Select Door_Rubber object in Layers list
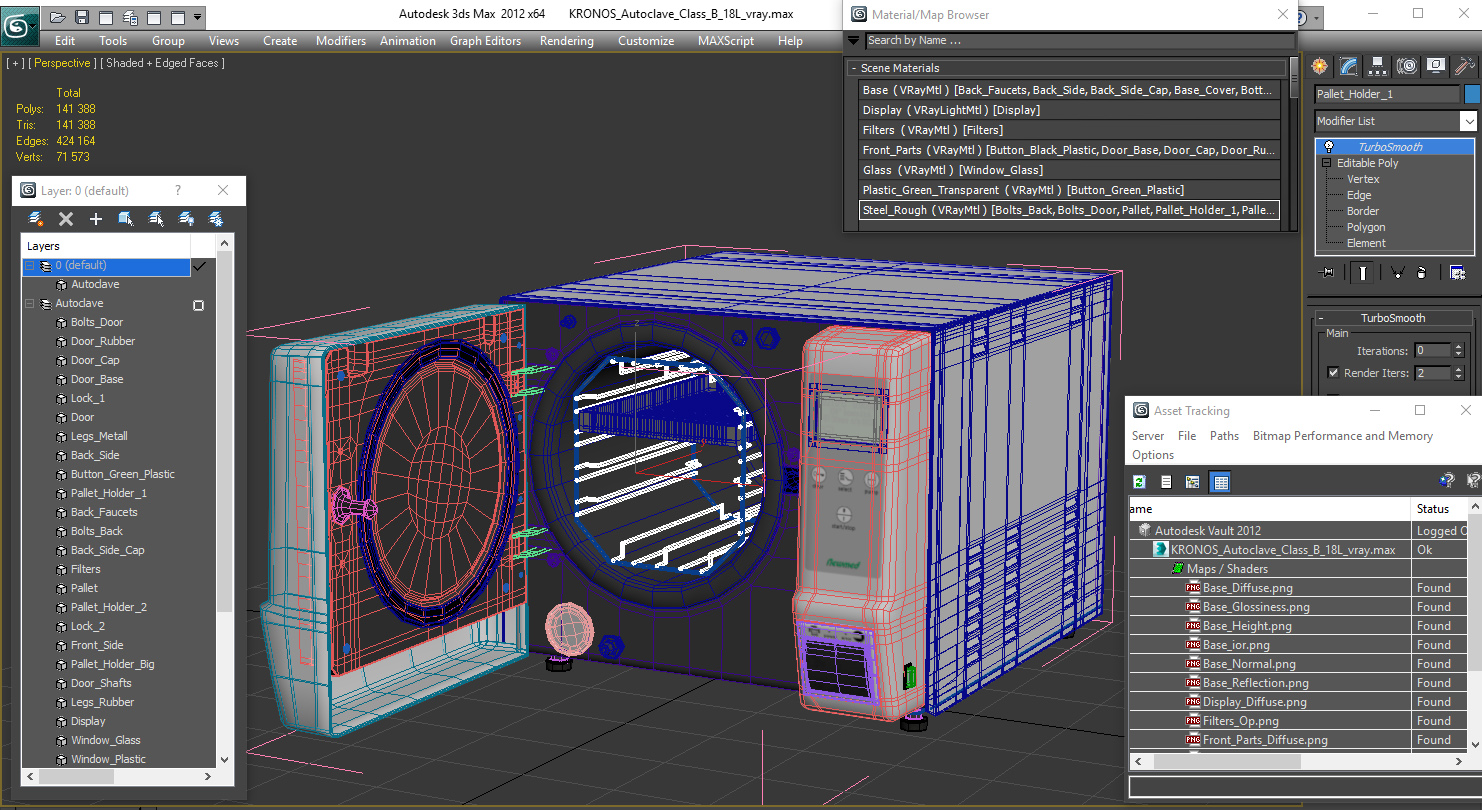Viewport: 1482px width, 810px height. coord(103,341)
